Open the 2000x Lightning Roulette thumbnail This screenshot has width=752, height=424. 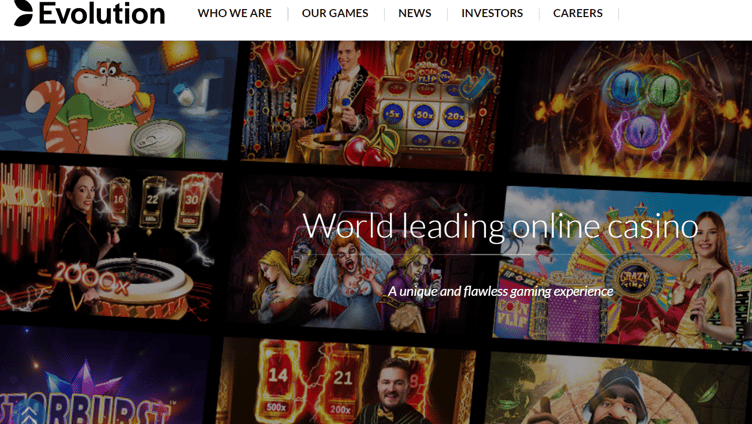coord(110,242)
